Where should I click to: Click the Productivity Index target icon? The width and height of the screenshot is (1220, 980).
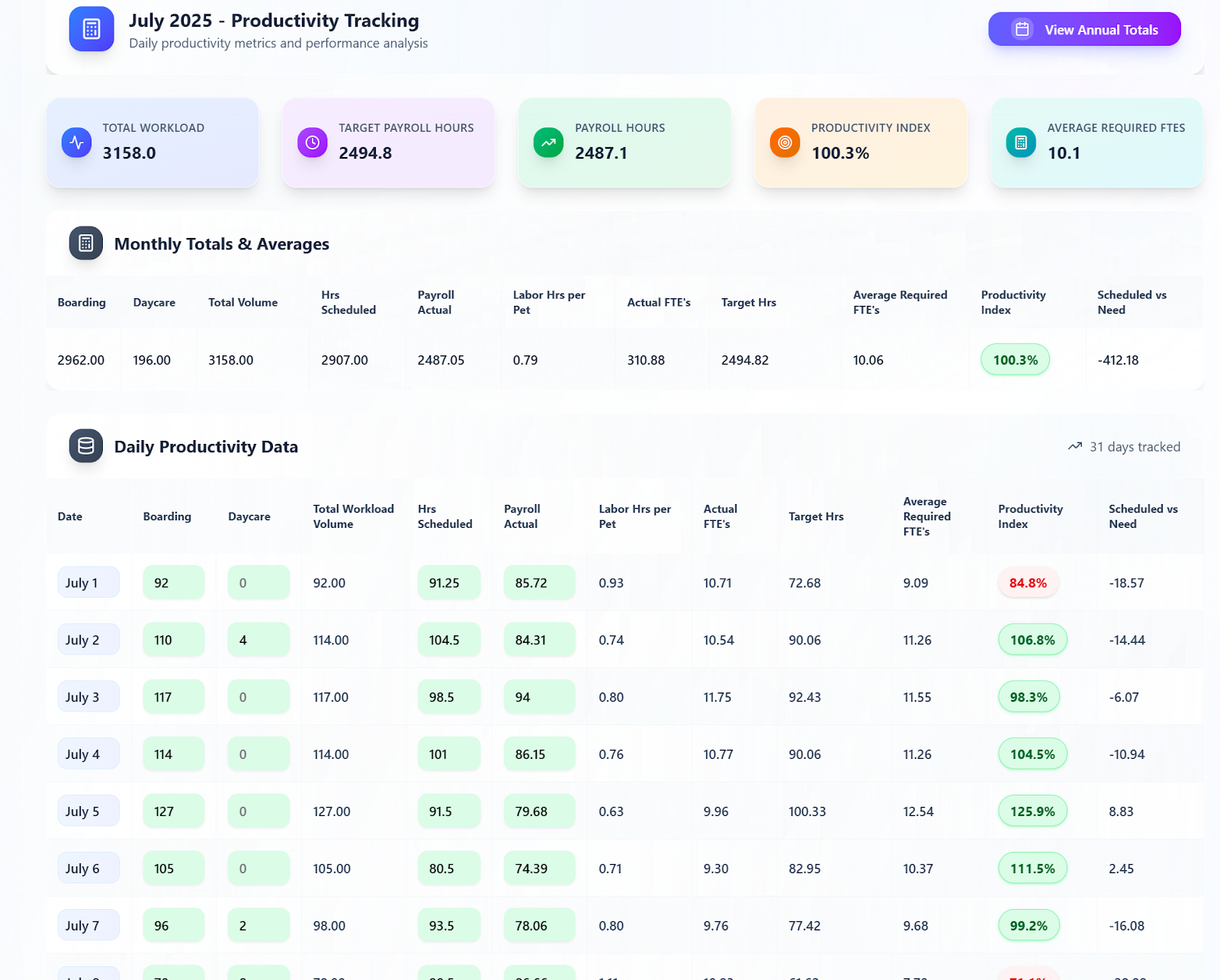(x=785, y=142)
